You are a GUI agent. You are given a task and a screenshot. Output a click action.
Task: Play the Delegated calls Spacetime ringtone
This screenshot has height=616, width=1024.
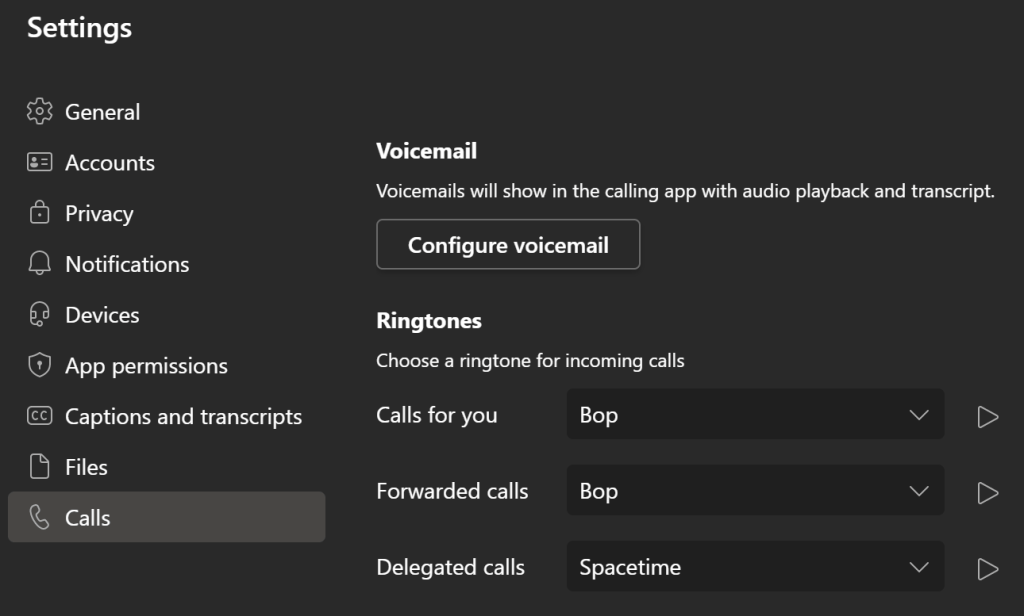[988, 568]
